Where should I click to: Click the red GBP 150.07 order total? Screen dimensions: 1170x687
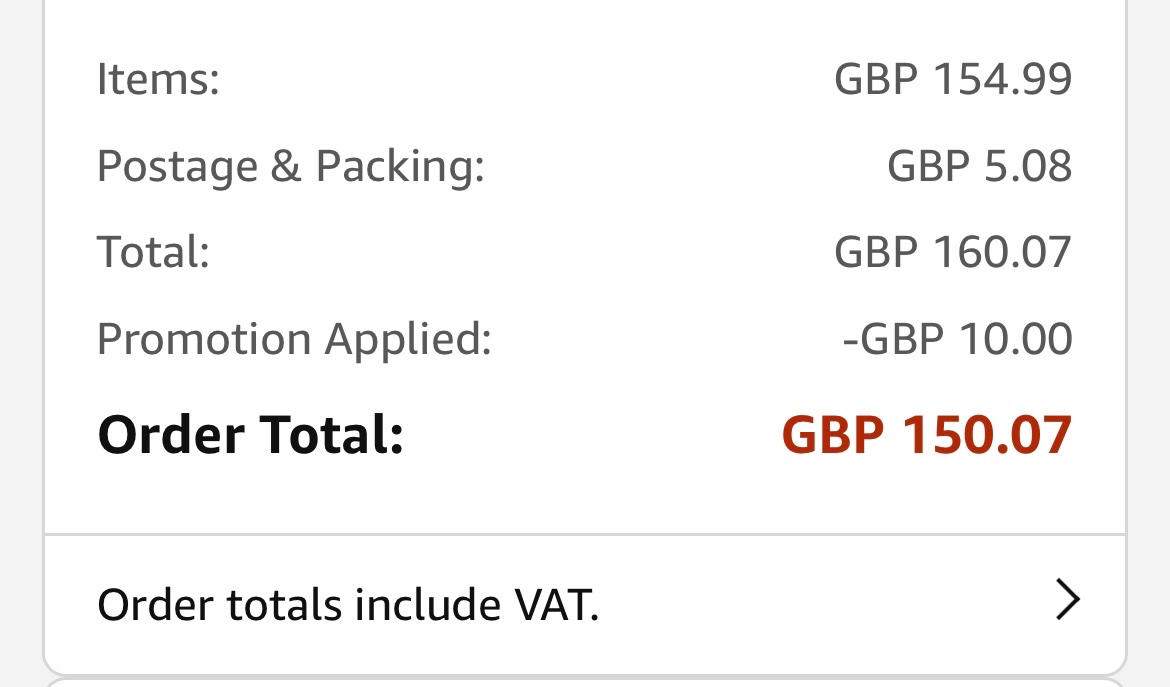pos(926,434)
